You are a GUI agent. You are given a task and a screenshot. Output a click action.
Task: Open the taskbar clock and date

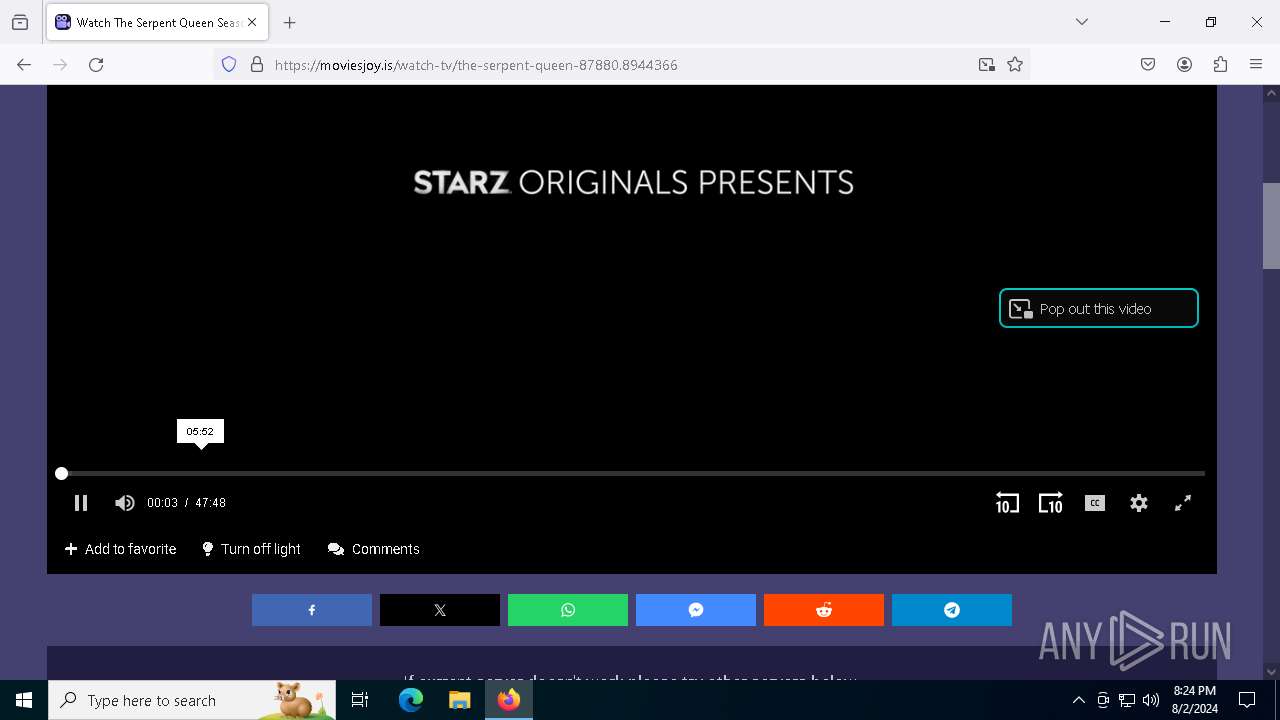point(1194,700)
